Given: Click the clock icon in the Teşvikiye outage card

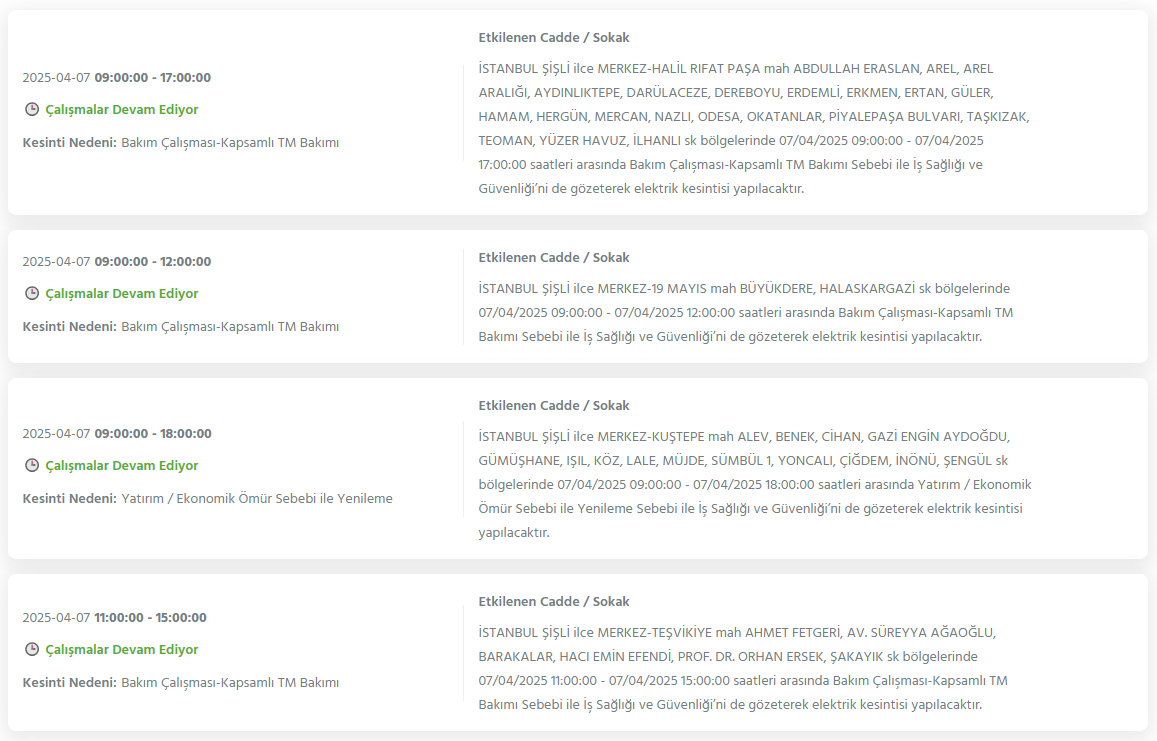Looking at the screenshot, I should [x=32, y=649].
